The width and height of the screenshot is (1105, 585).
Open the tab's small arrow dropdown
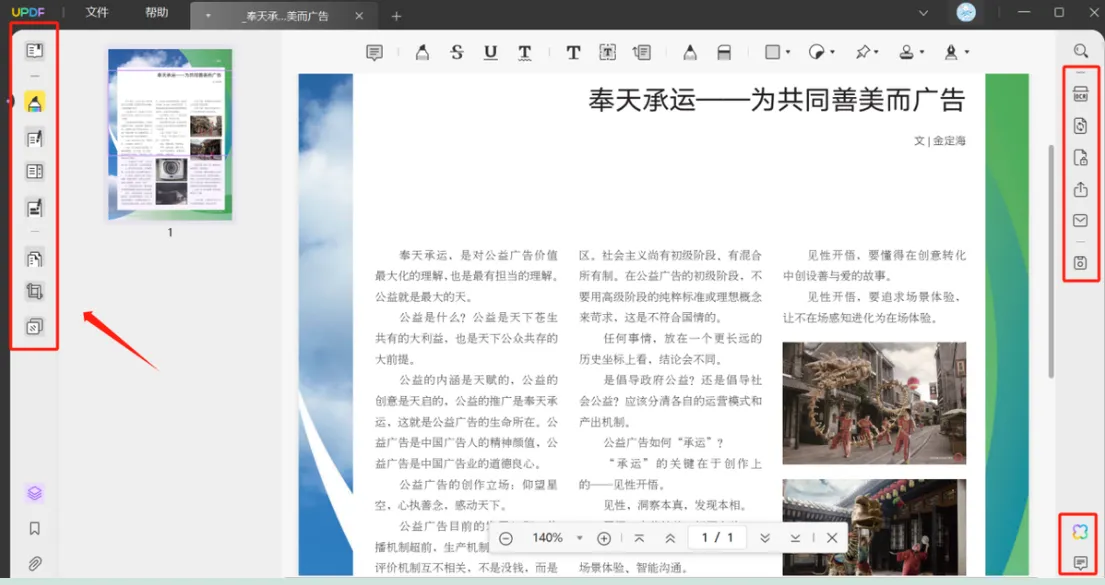click(208, 16)
